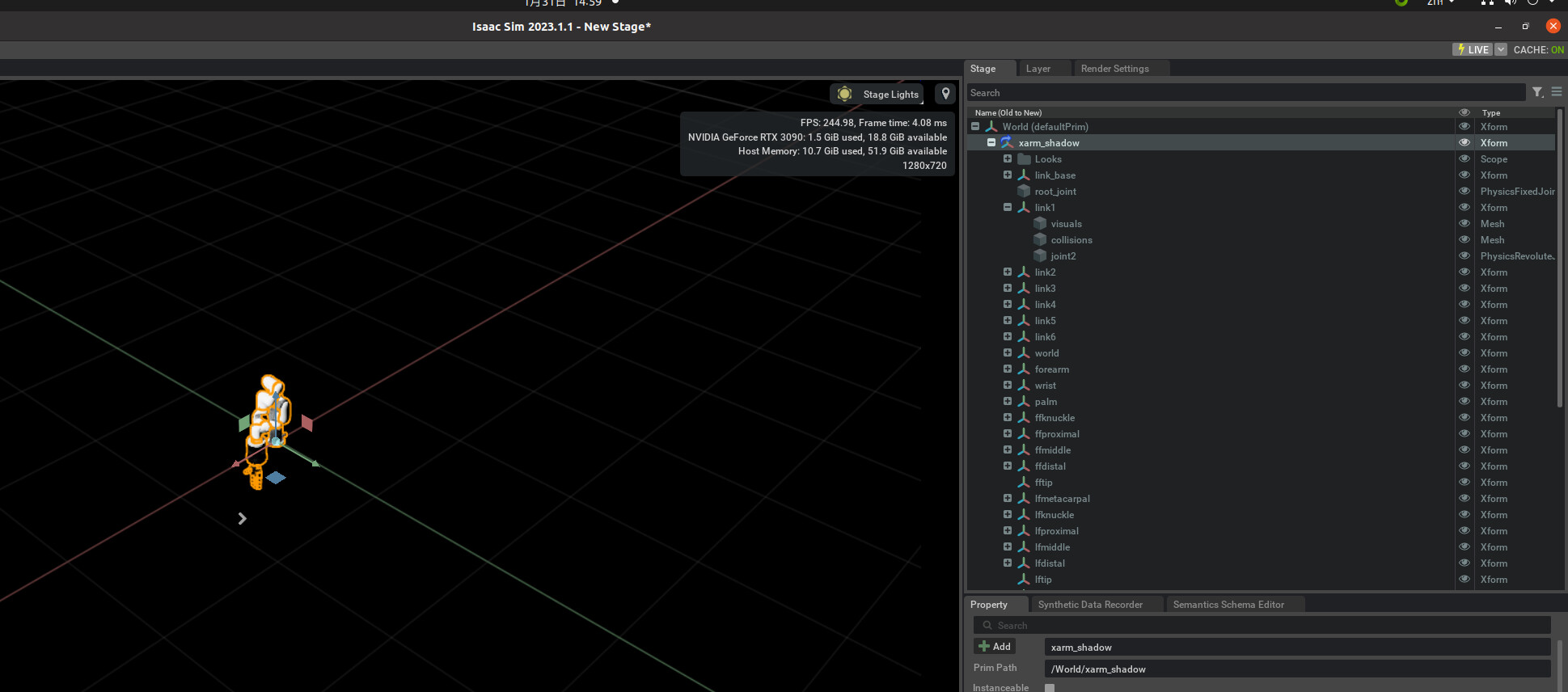
Task: Click the red gizmo plane handle
Action: click(x=307, y=422)
